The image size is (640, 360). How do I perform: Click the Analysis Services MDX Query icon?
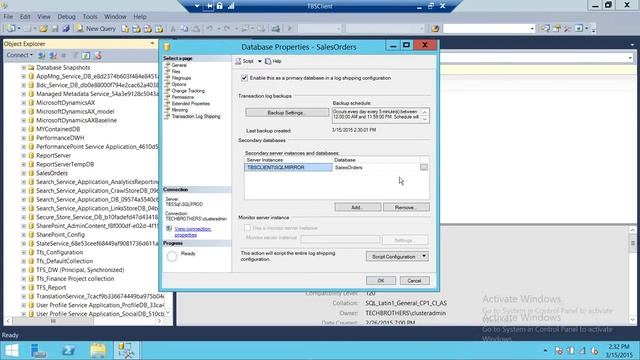[136, 29]
